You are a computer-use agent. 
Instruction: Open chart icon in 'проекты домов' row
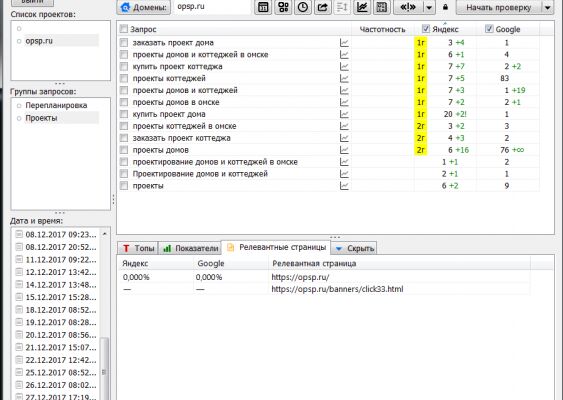344,150
